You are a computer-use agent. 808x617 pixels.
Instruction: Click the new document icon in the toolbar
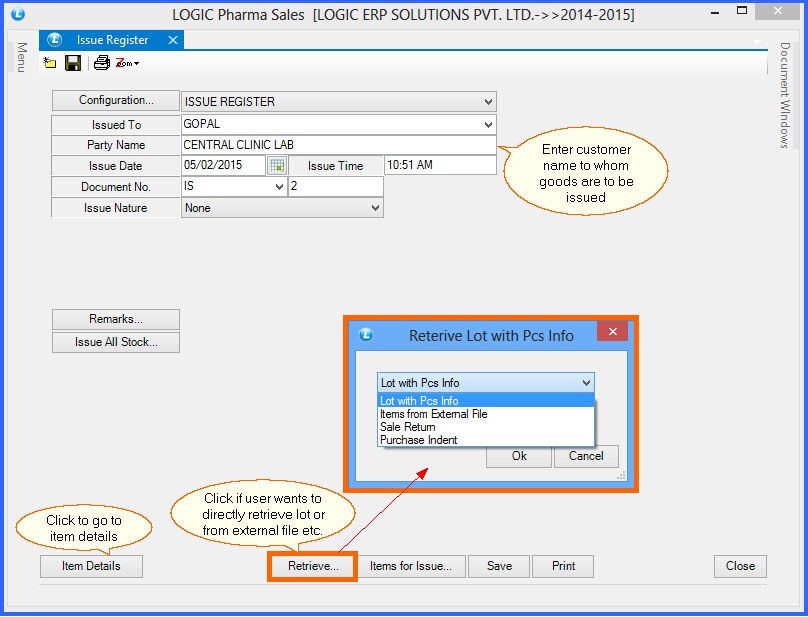pos(49,62)
